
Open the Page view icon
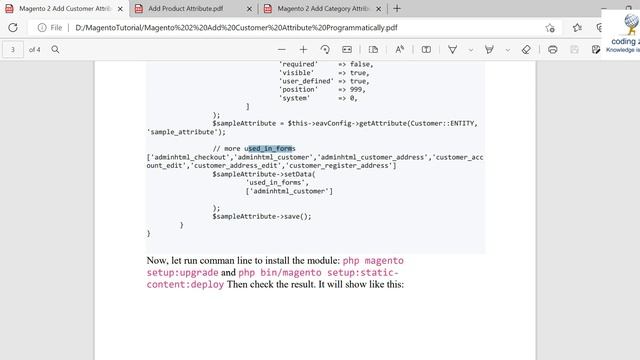pos(373,49)
